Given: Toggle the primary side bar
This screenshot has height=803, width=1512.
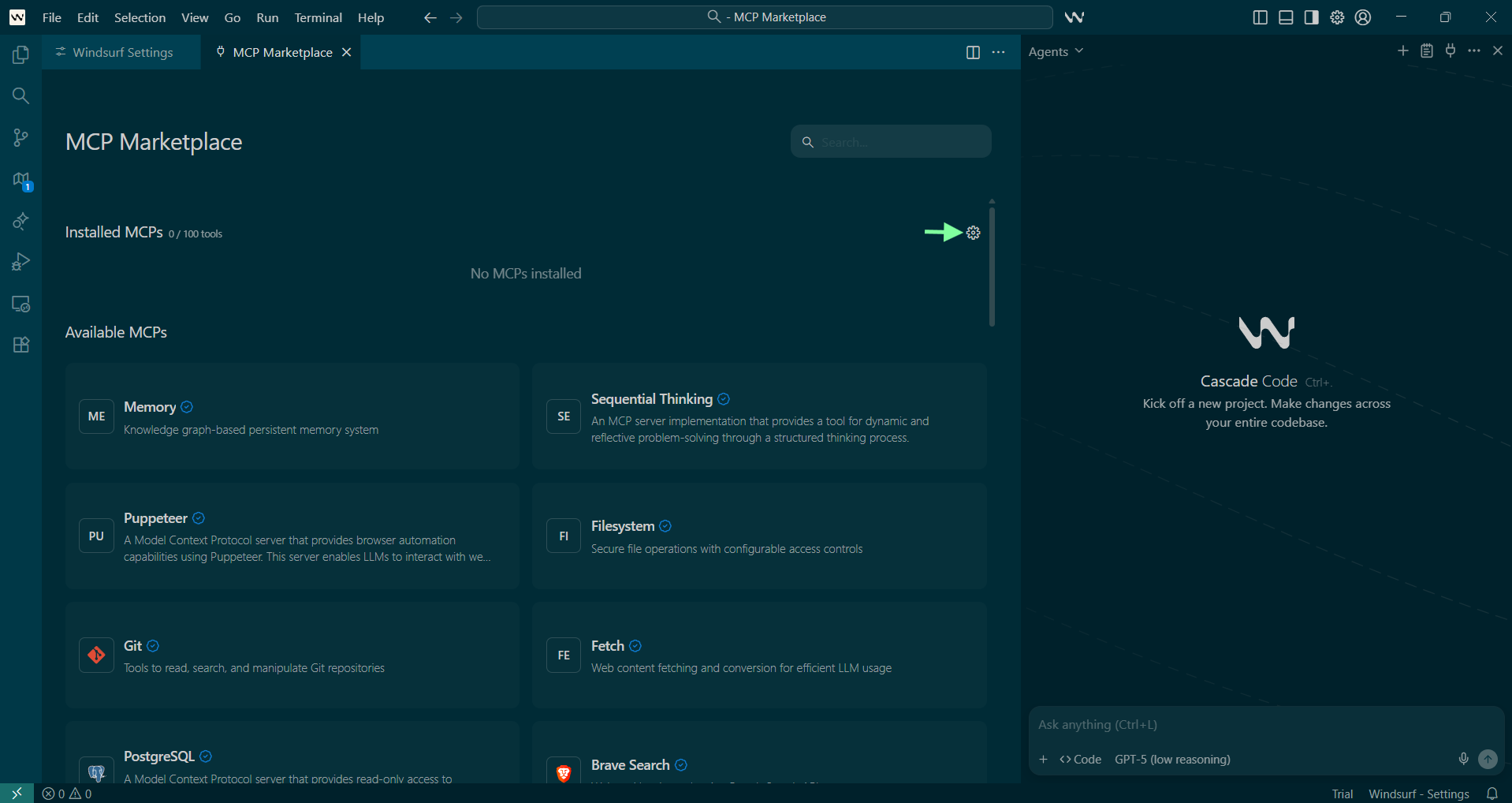Looking at the screenshot, I should 1260,17.
